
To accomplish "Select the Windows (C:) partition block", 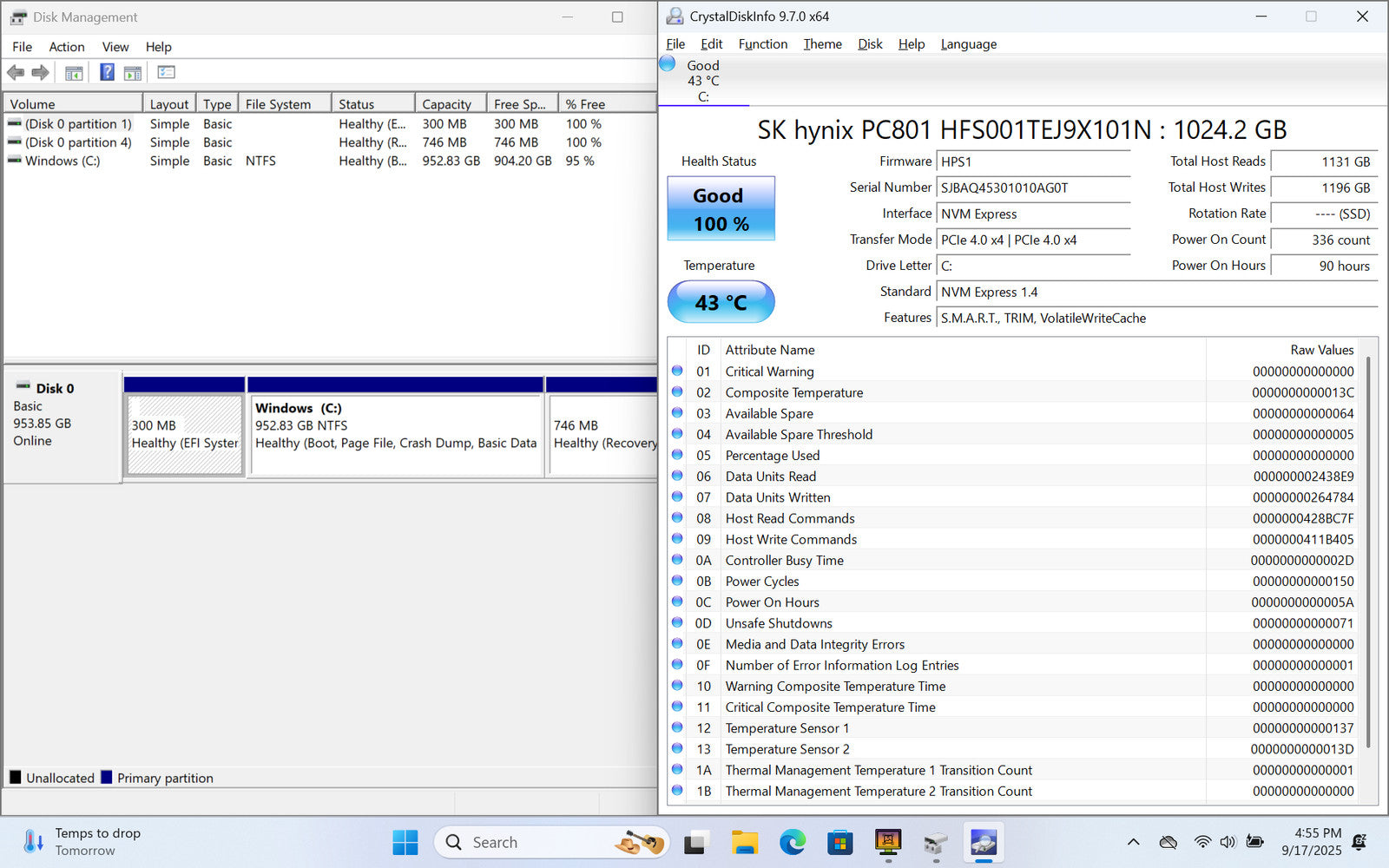I will (396, 434).
